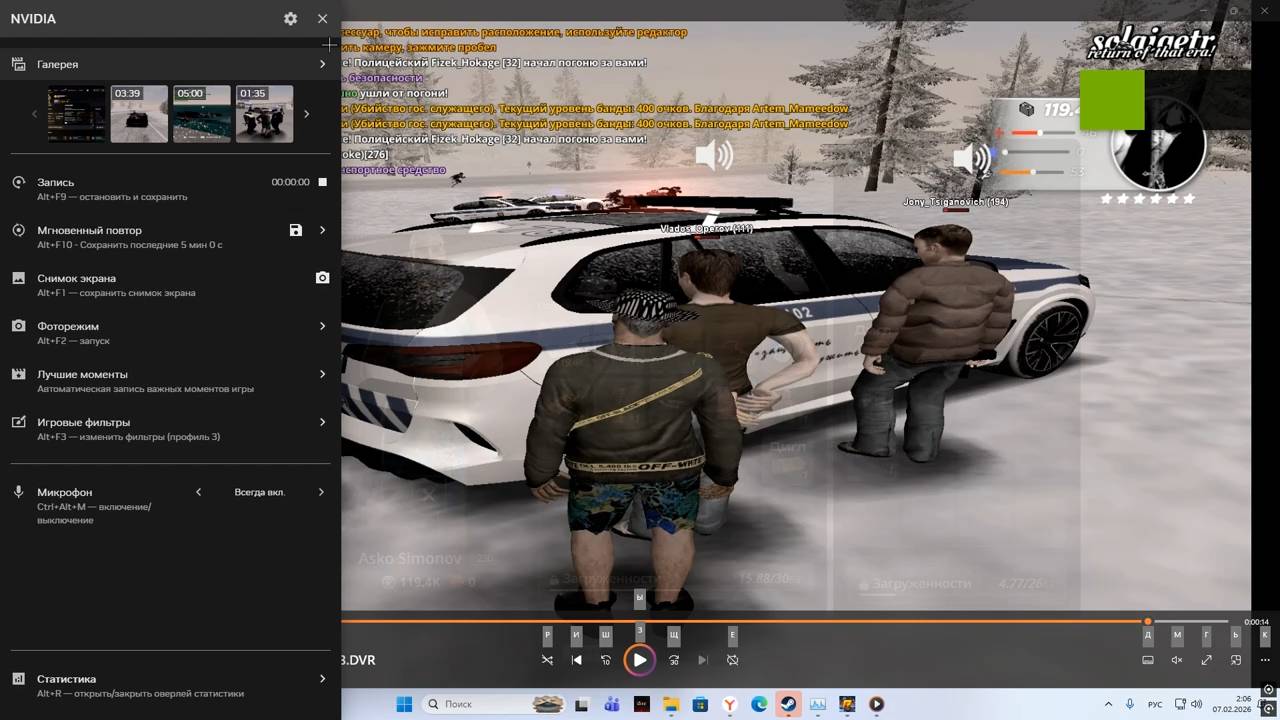
Task: Select the Снимок экрана label
Action: [77, 278]
